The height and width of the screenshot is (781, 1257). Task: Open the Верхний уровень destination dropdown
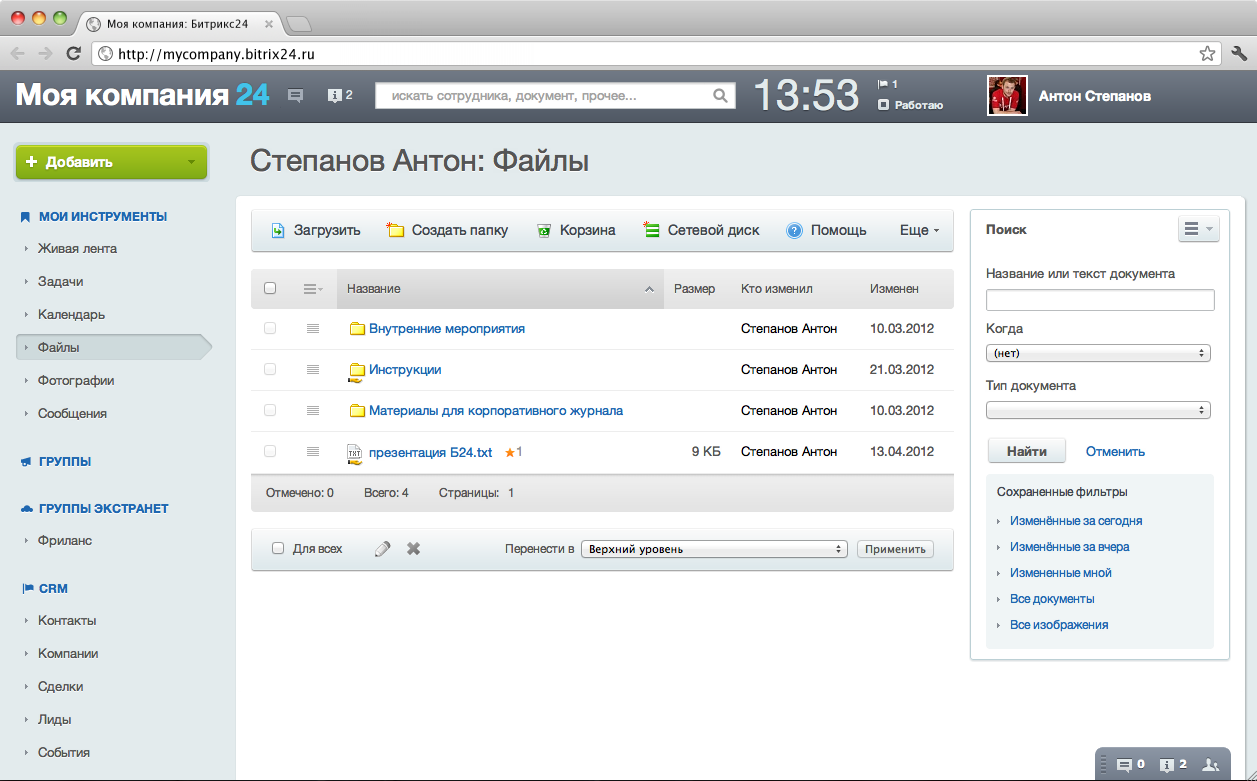pyautogui.click(x=714, y=549)
